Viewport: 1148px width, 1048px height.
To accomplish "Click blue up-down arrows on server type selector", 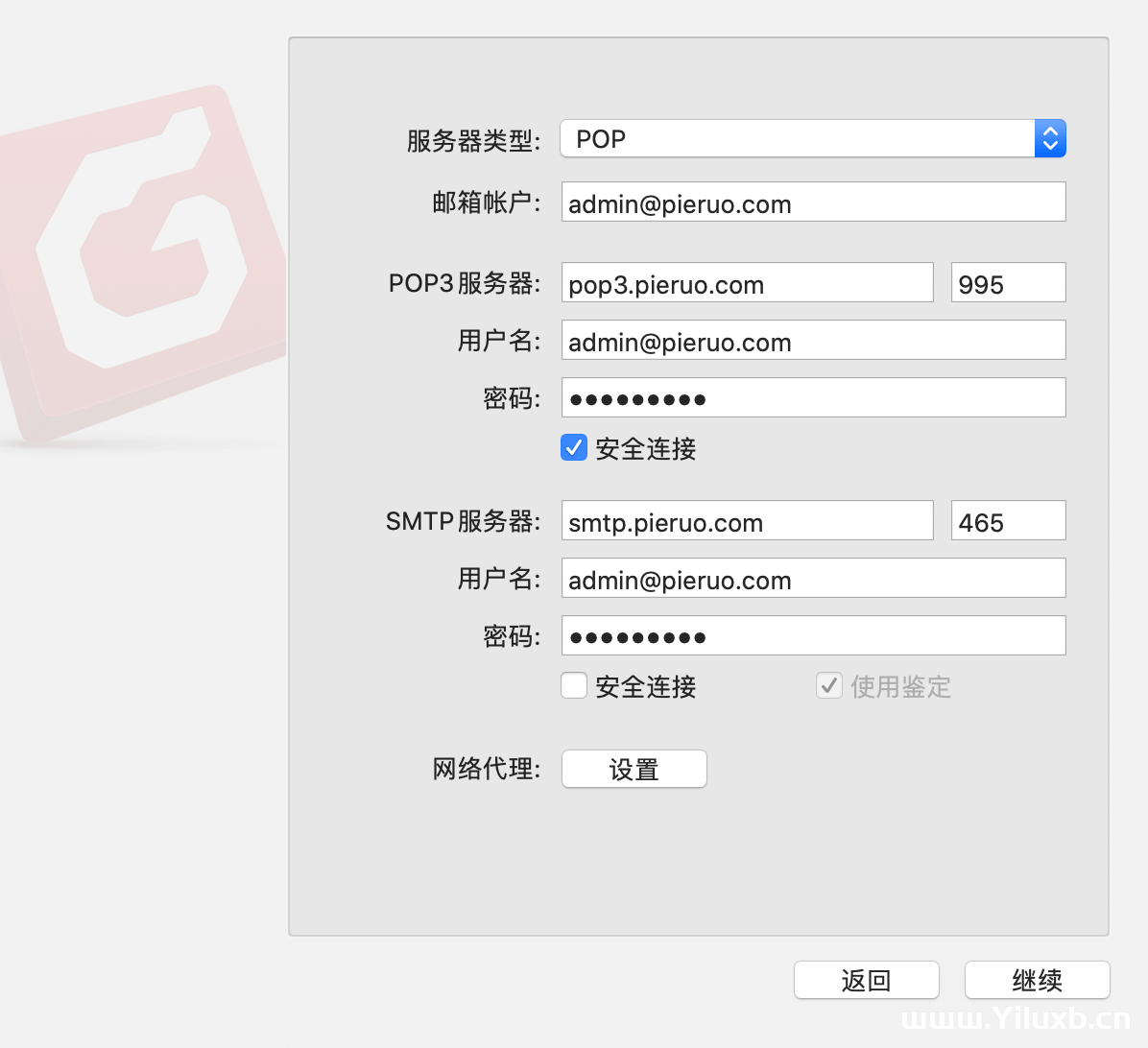I will click(1050, 139).
